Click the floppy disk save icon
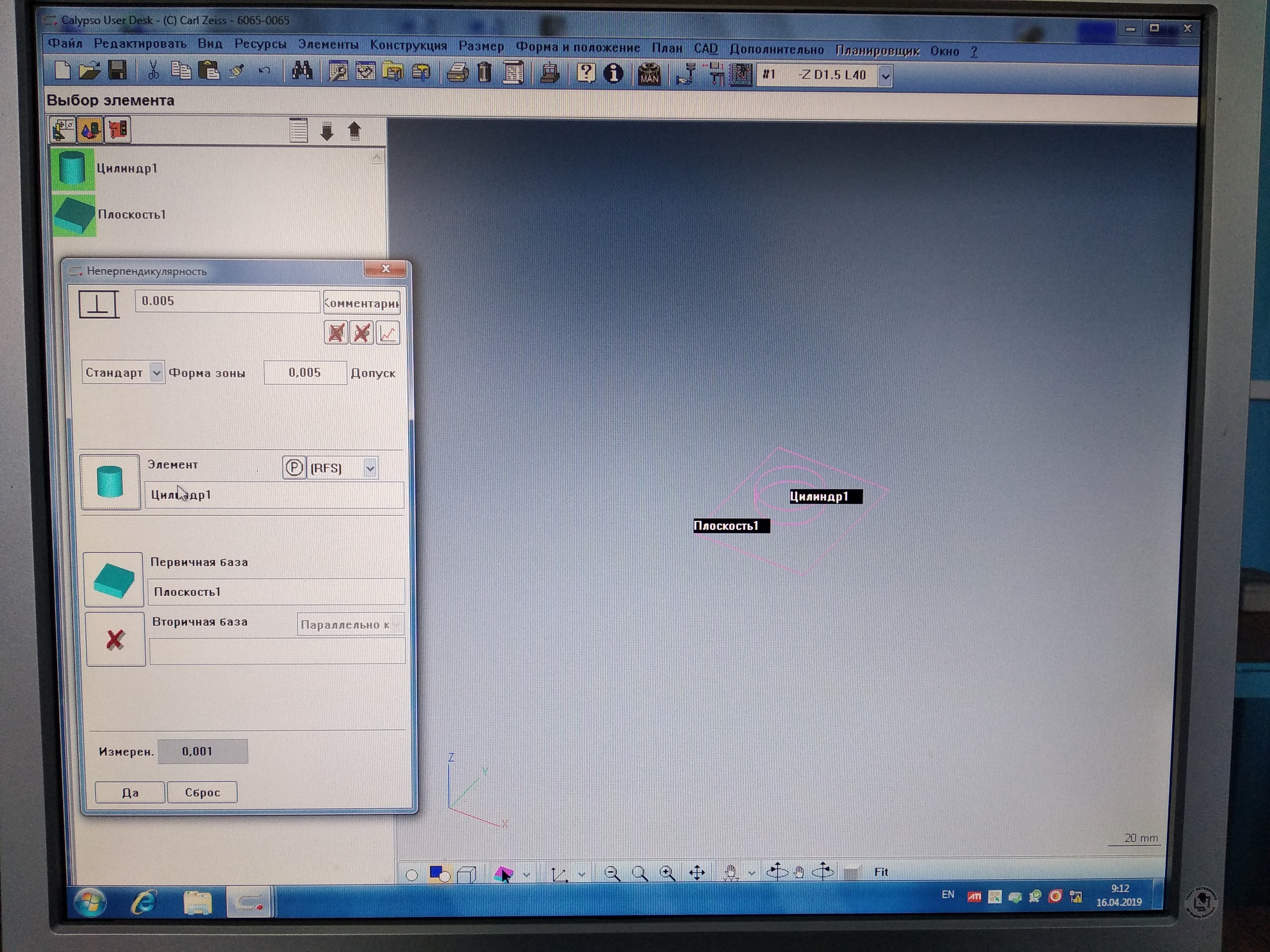The width and height of the screenshot is (1270, 952). pyautogui.click(x=118, y=70)
